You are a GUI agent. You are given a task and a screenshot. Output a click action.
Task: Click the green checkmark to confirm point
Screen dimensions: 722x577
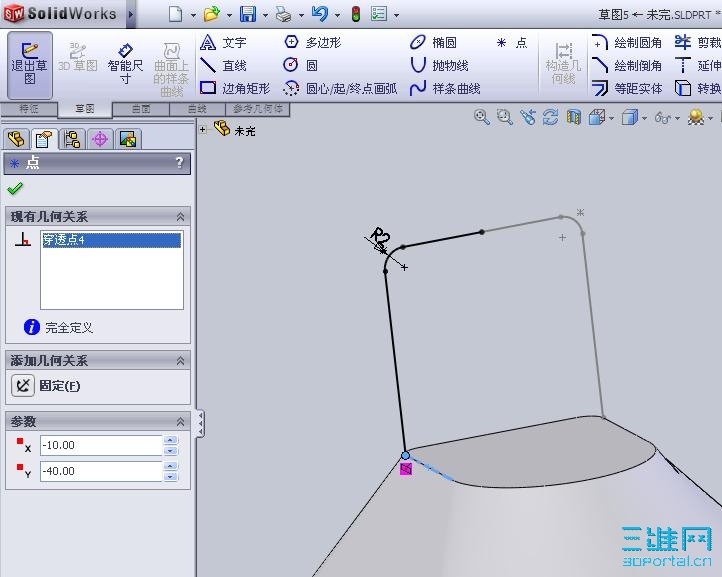15,188
